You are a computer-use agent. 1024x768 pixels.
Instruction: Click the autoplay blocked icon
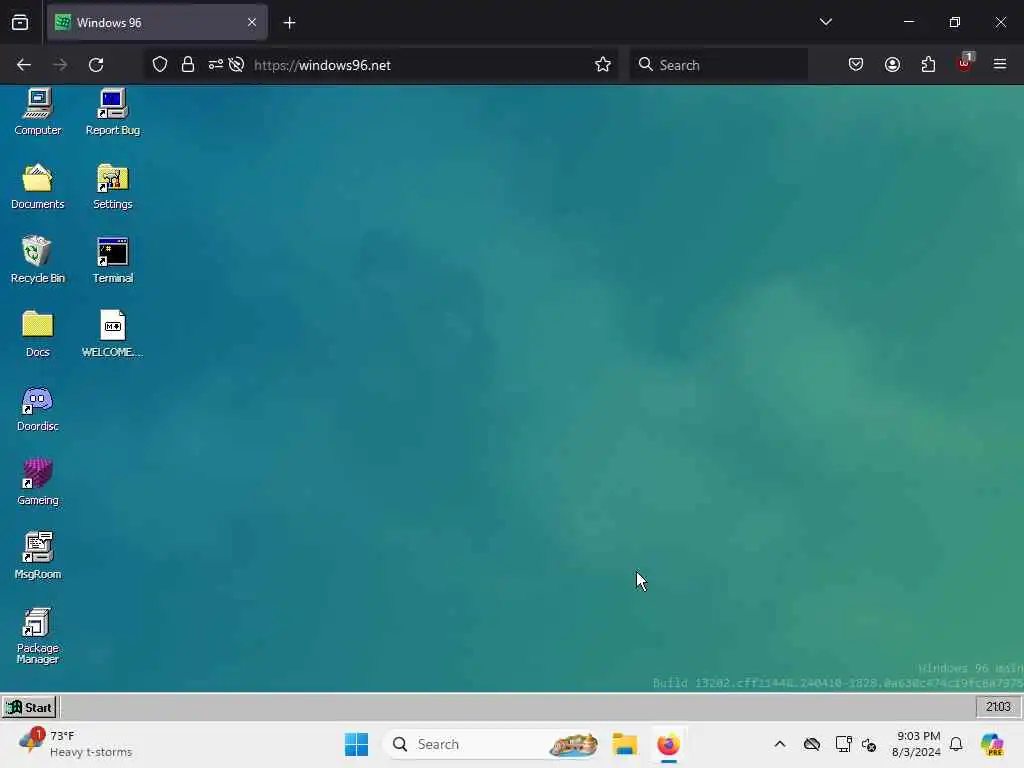click(236, 65)
